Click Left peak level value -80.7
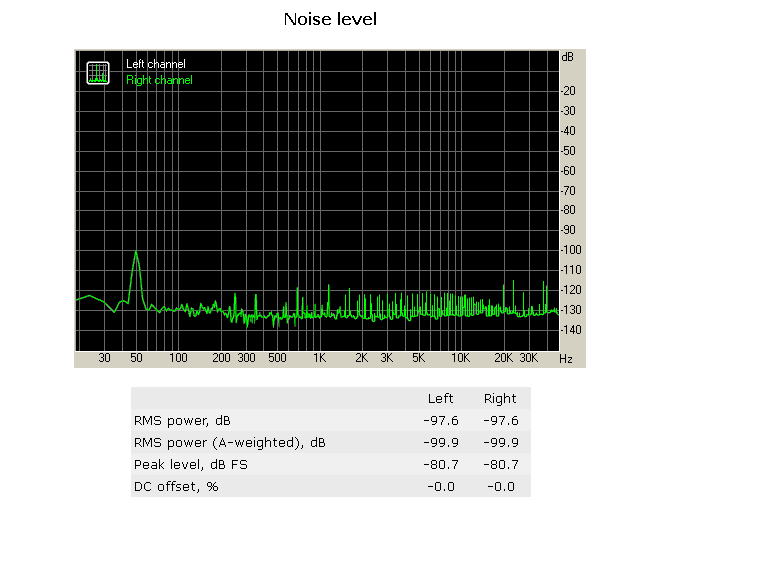The width and height of the screenshot is (768, 576). click(x=441, y=465)
